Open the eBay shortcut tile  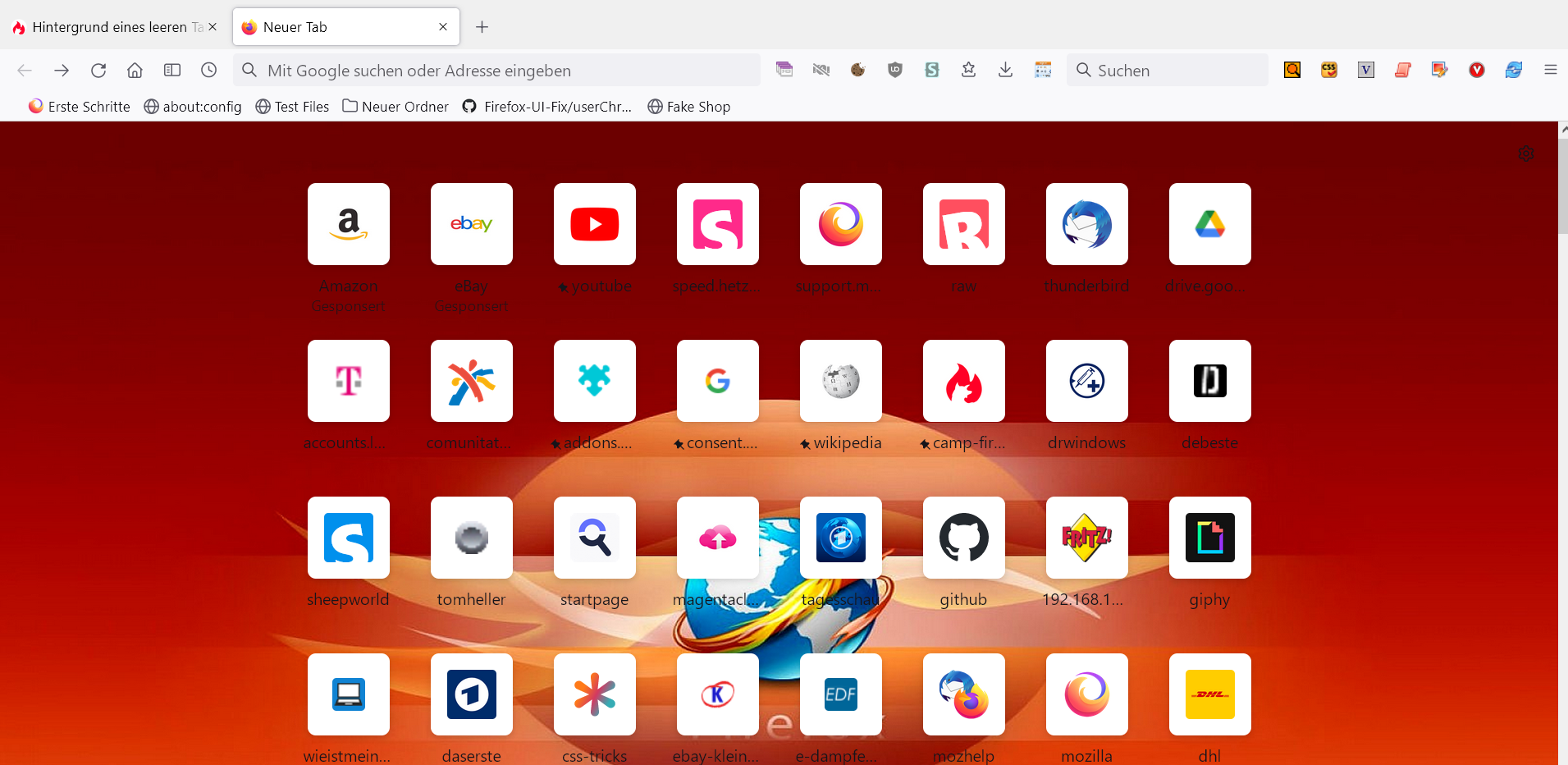coord(472,224)
